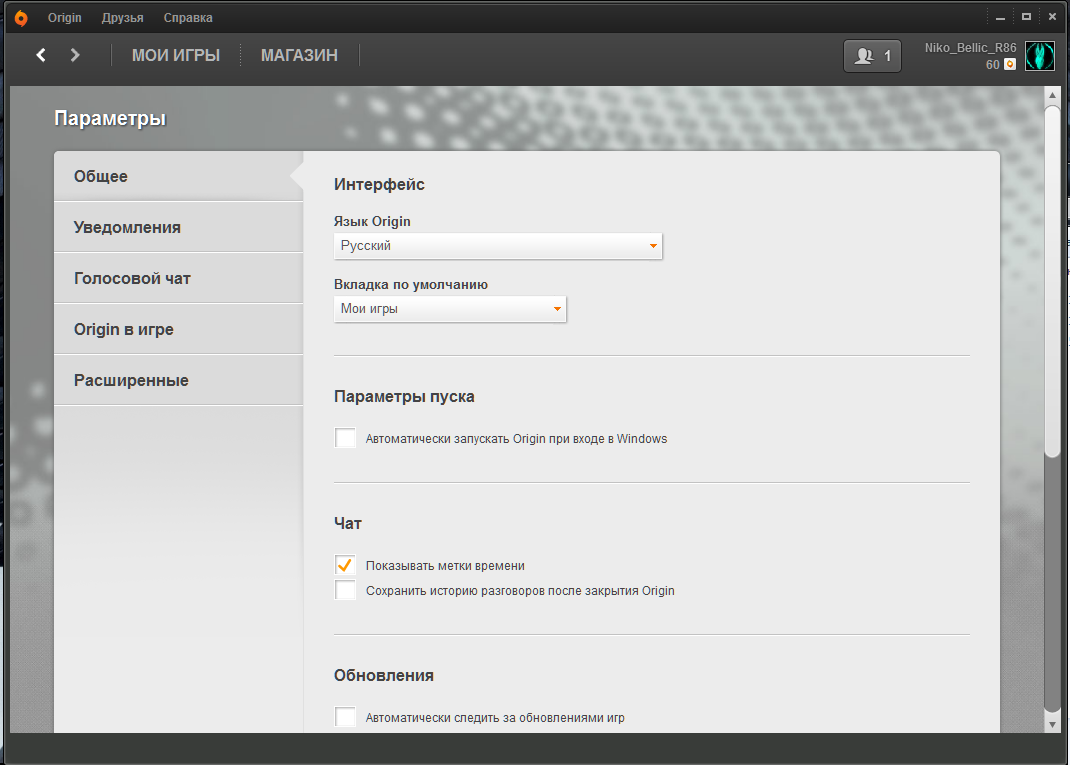Maximize the Origin window
This screenshot has width=1070, height=765.
tap(1026, 17)
